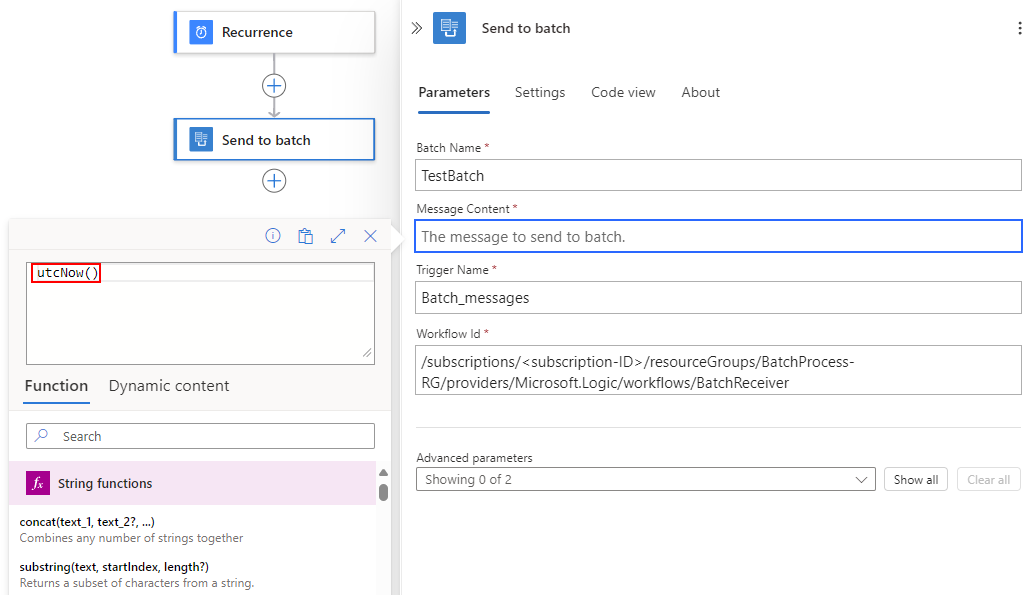Add an action below Send to batch
The height and width of the screenshot is (595, 1030).
(273, 181)
